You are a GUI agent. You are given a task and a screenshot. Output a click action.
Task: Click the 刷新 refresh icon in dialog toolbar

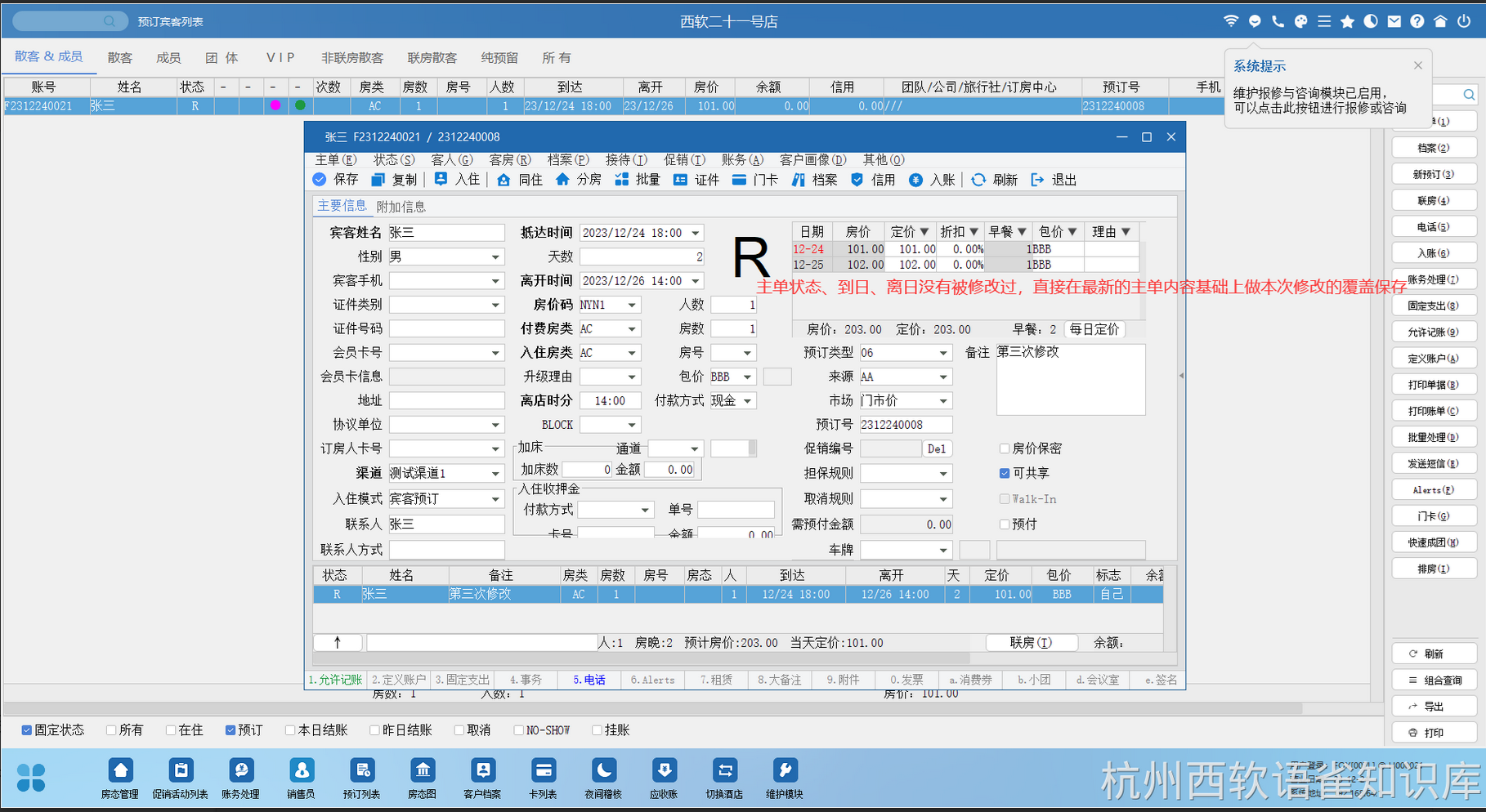(x=978, y=180)
